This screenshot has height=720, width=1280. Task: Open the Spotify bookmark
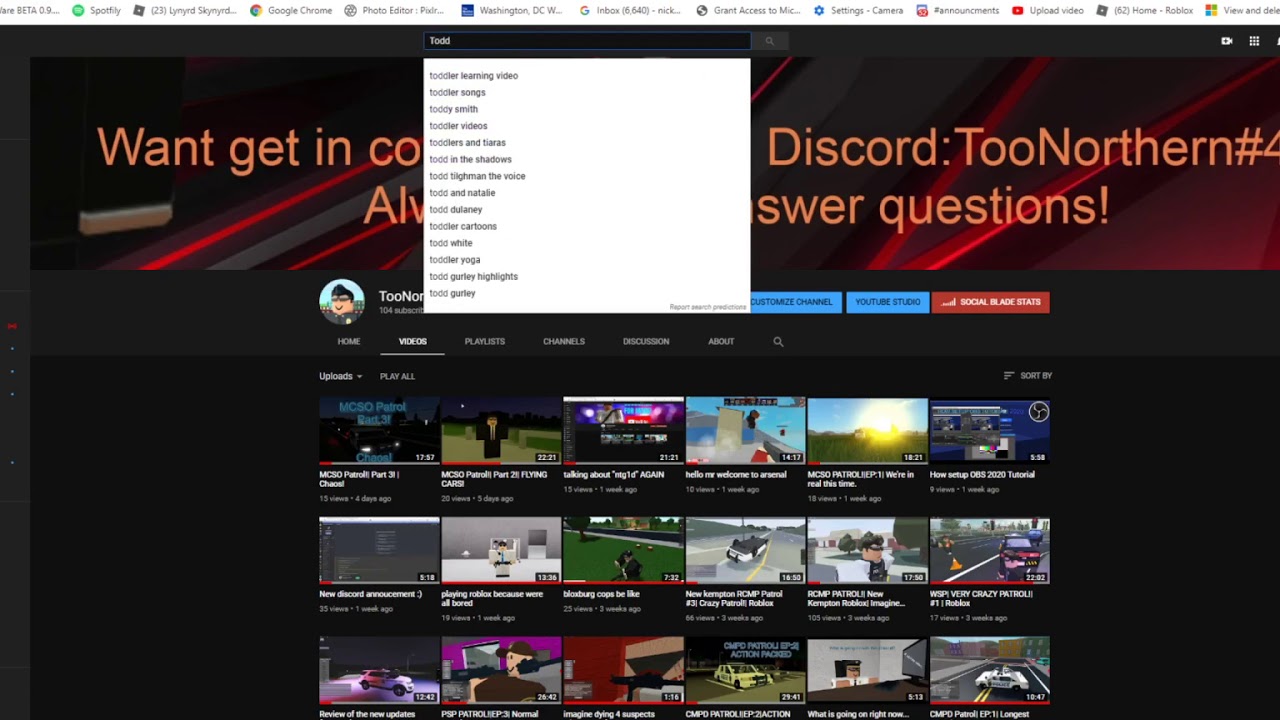(97, 11)
